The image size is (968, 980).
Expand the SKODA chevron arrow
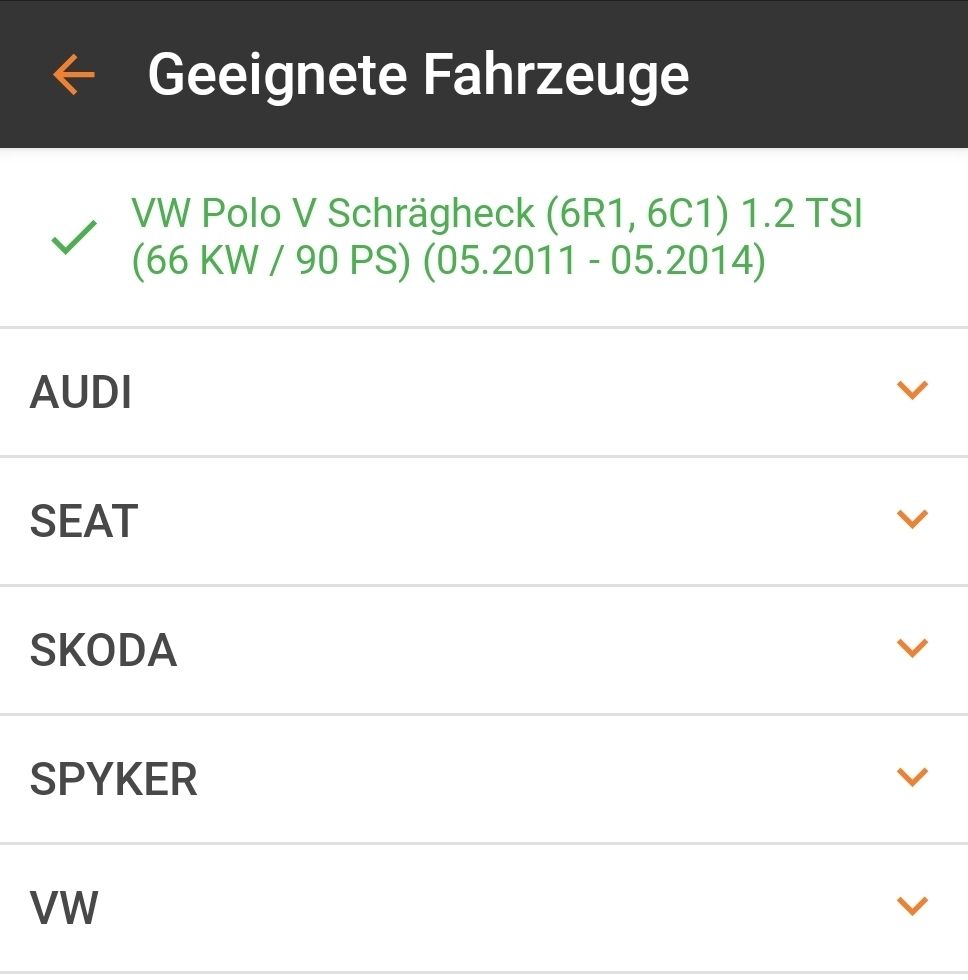point(912,648)
